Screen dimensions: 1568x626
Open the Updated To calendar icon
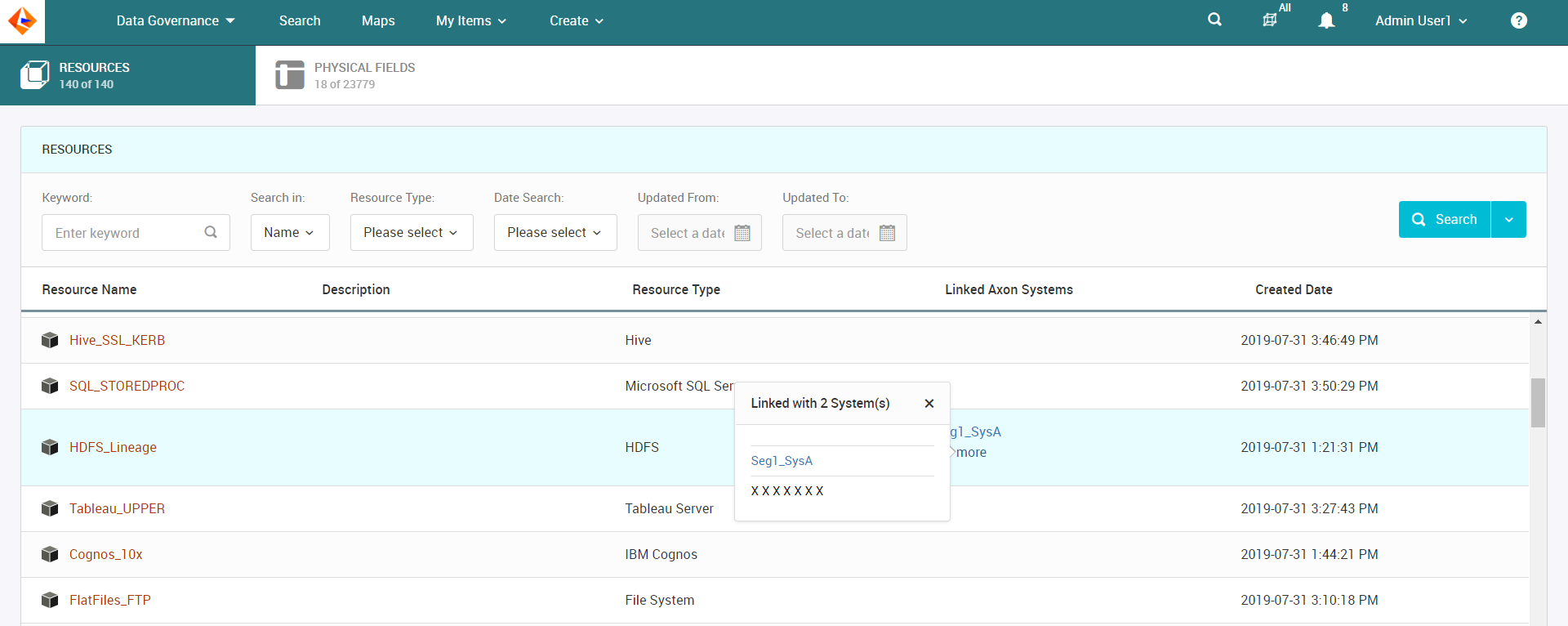888,233
